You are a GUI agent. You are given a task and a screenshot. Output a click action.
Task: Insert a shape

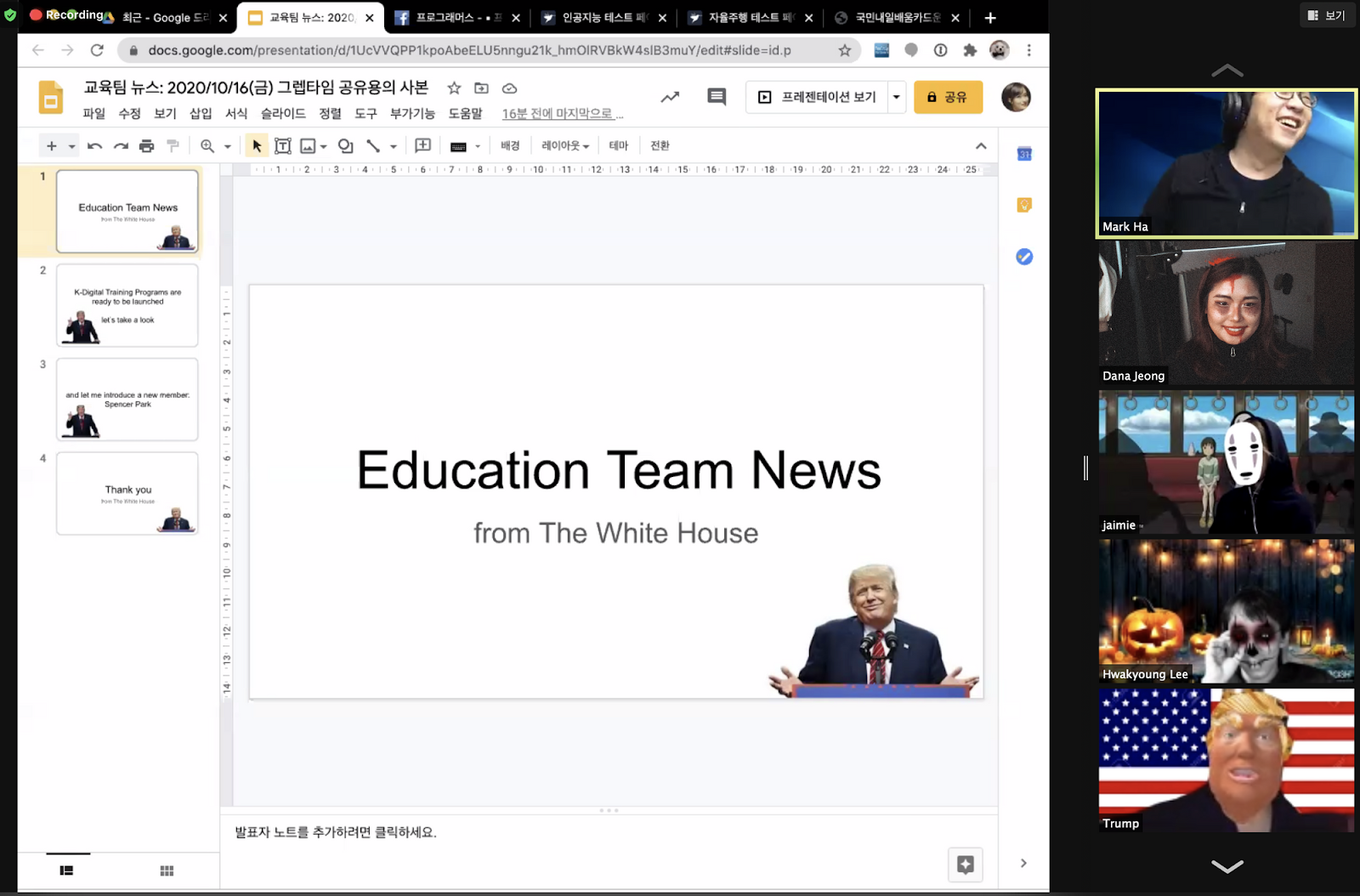345,146
